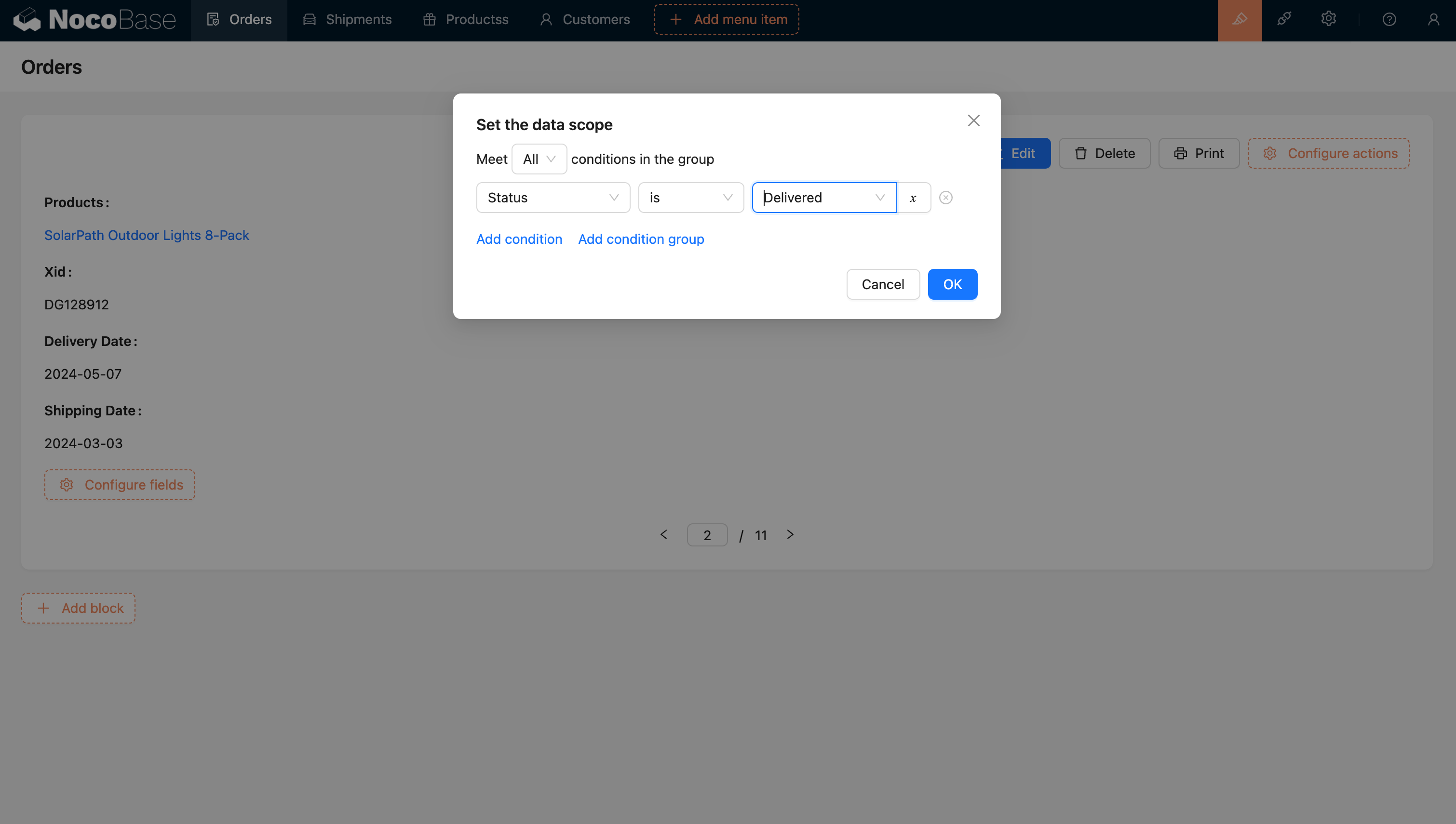Switch to the Shipments menu
This screenshot has height=824, width=1456.
click(x=347, y=20)
